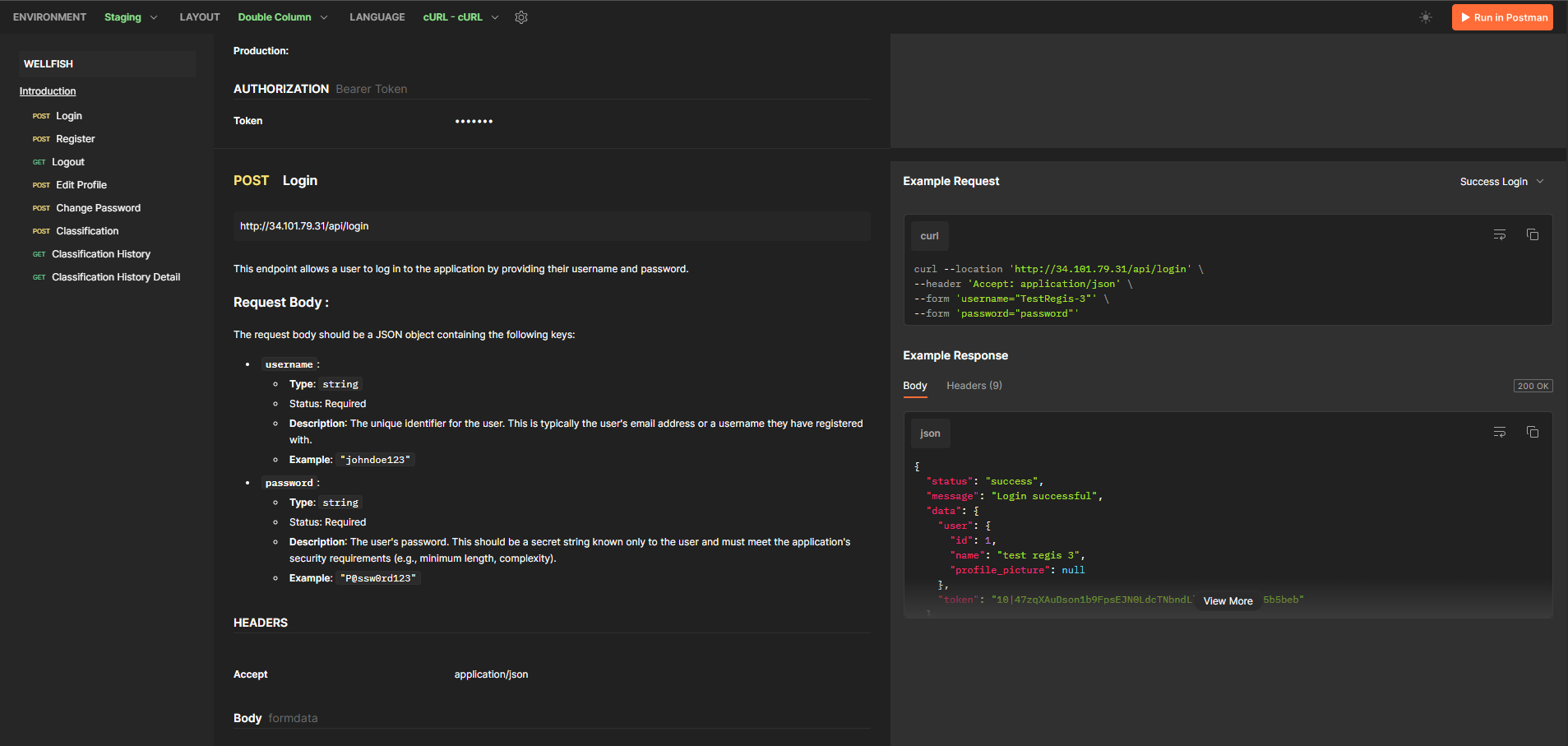The height and width of the screenshot is (746, 1568).
Task: Open the cURL language dropdown
Action: coord(460,17)
